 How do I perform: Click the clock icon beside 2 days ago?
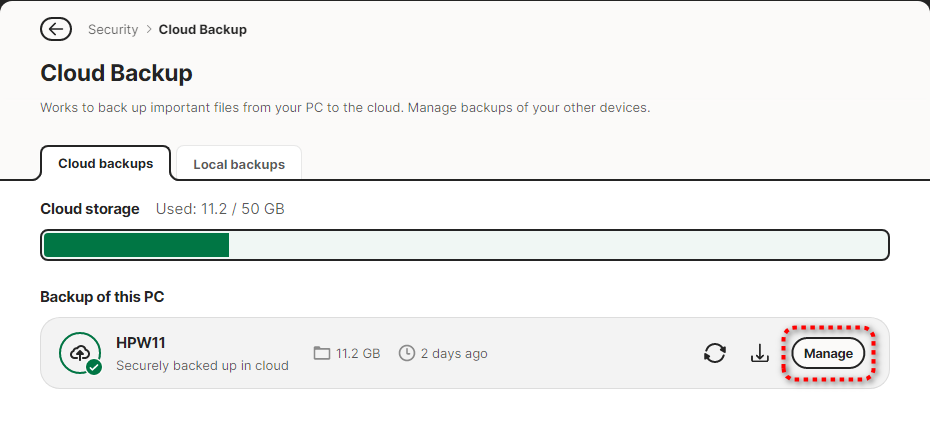click(x=407, y=353)
